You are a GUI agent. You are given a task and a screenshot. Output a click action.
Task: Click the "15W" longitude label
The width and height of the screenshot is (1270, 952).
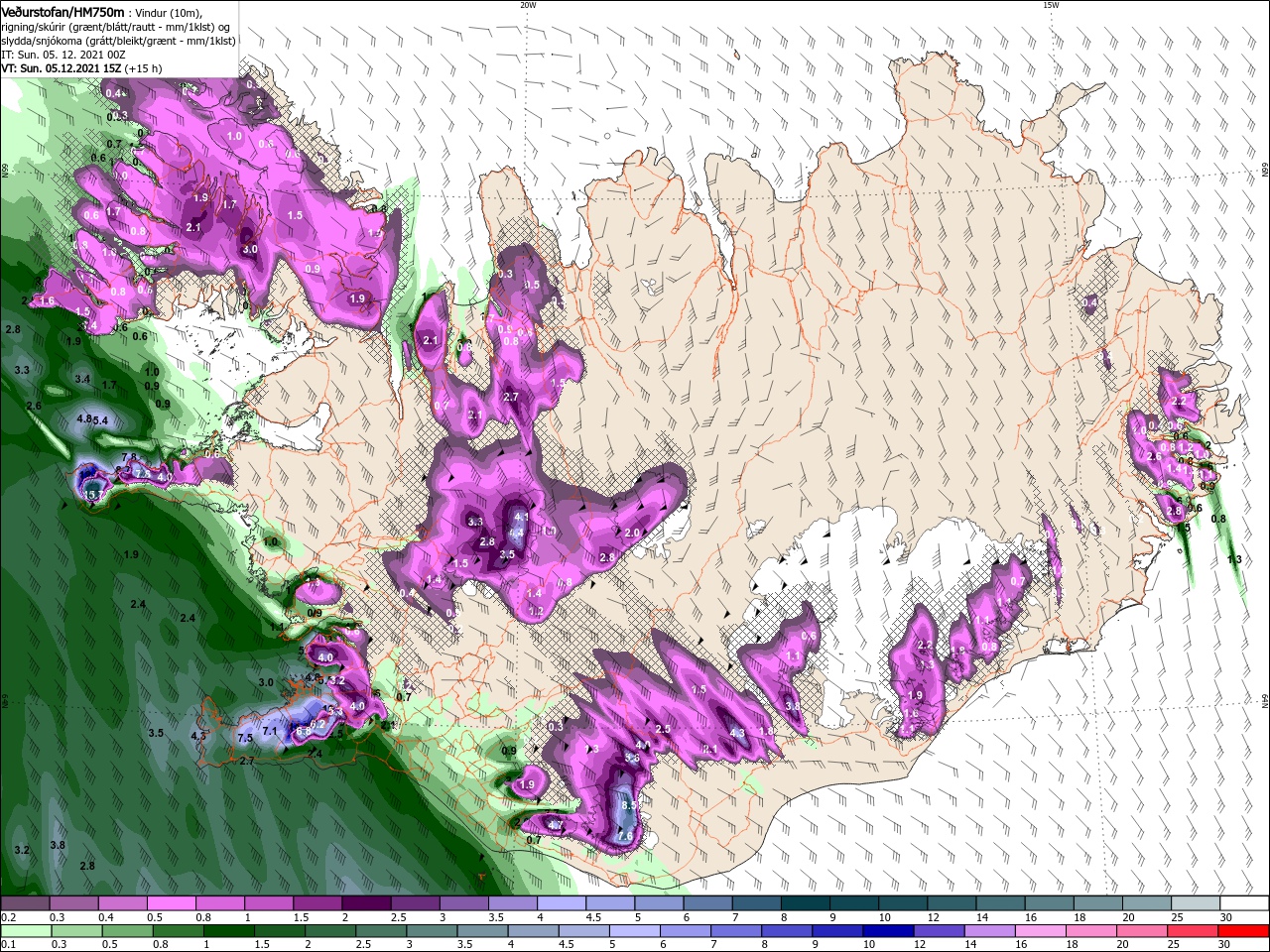(1051, 5)
